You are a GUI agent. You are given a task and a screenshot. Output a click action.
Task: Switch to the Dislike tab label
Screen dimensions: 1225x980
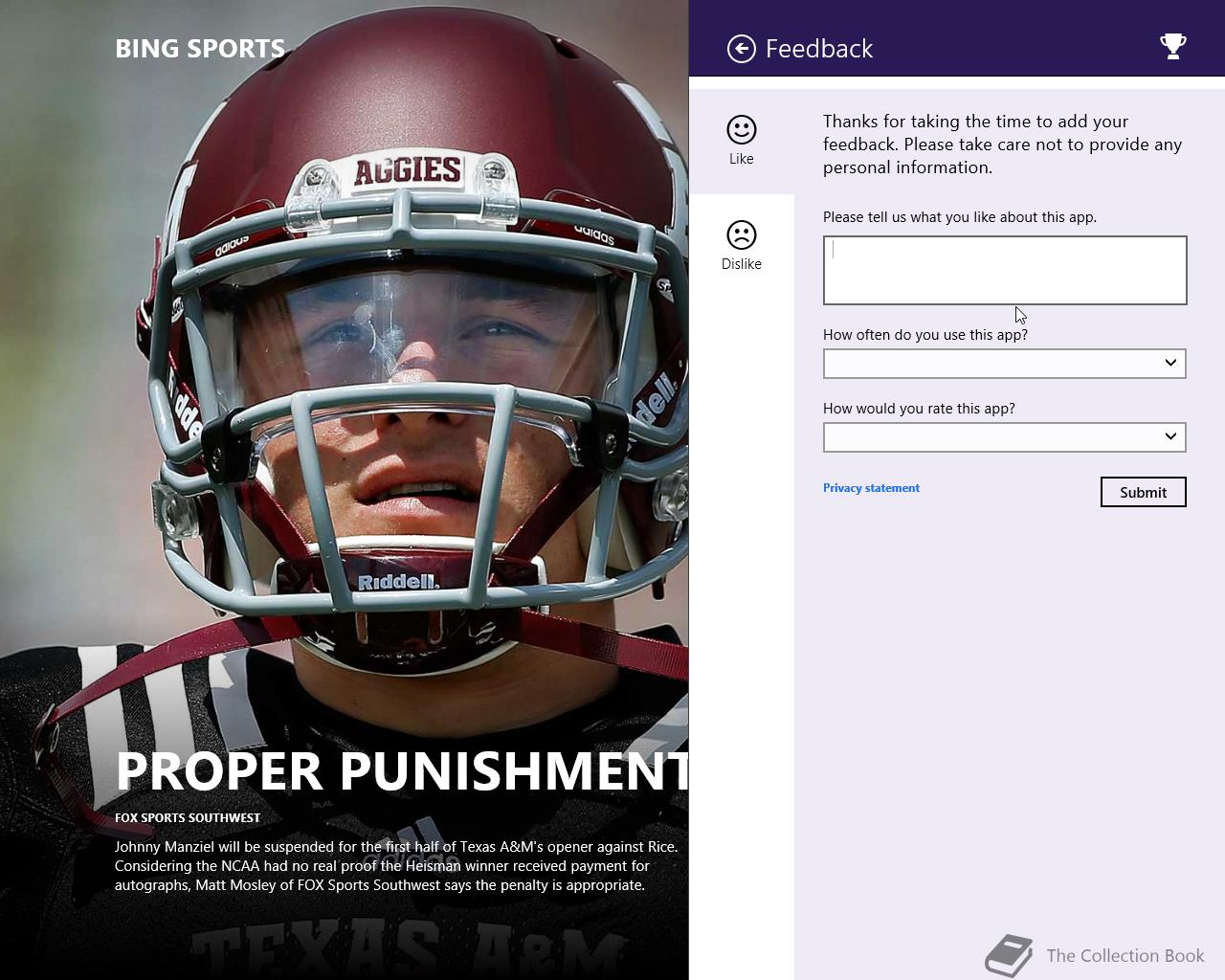(x=742, y=264)
